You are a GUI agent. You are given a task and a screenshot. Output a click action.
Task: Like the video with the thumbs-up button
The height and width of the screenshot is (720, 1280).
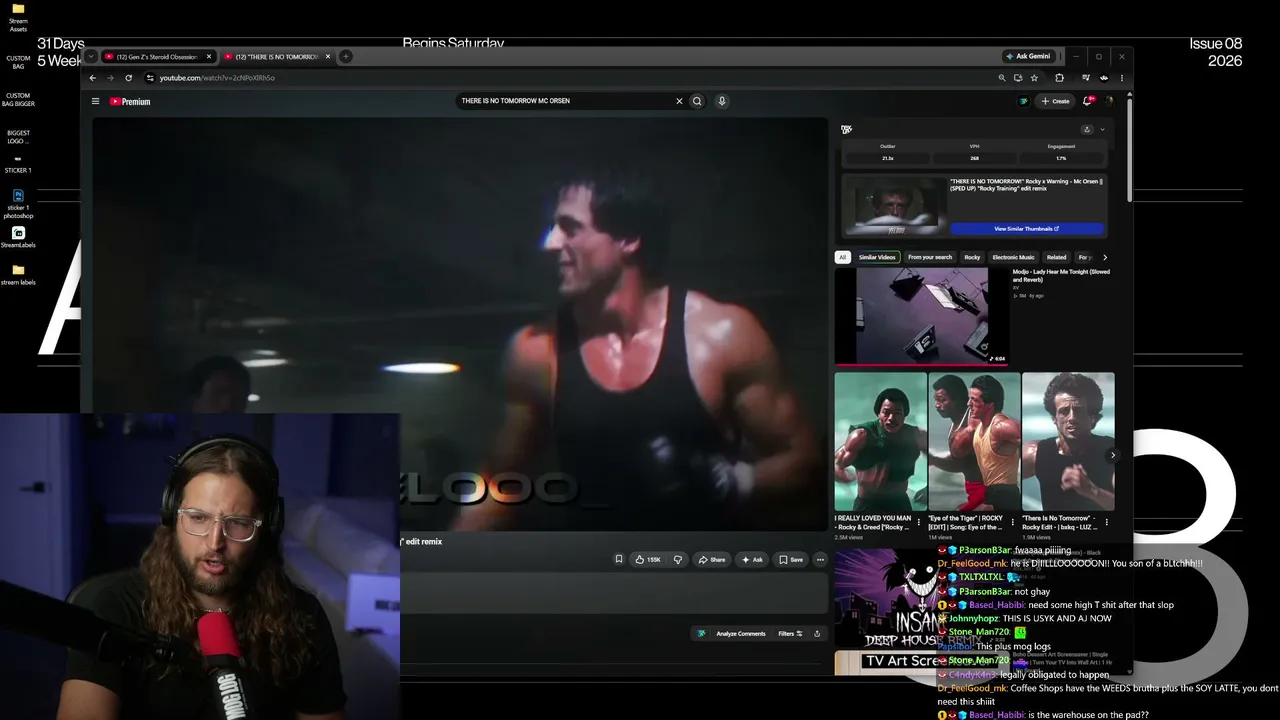pos(648,560)
